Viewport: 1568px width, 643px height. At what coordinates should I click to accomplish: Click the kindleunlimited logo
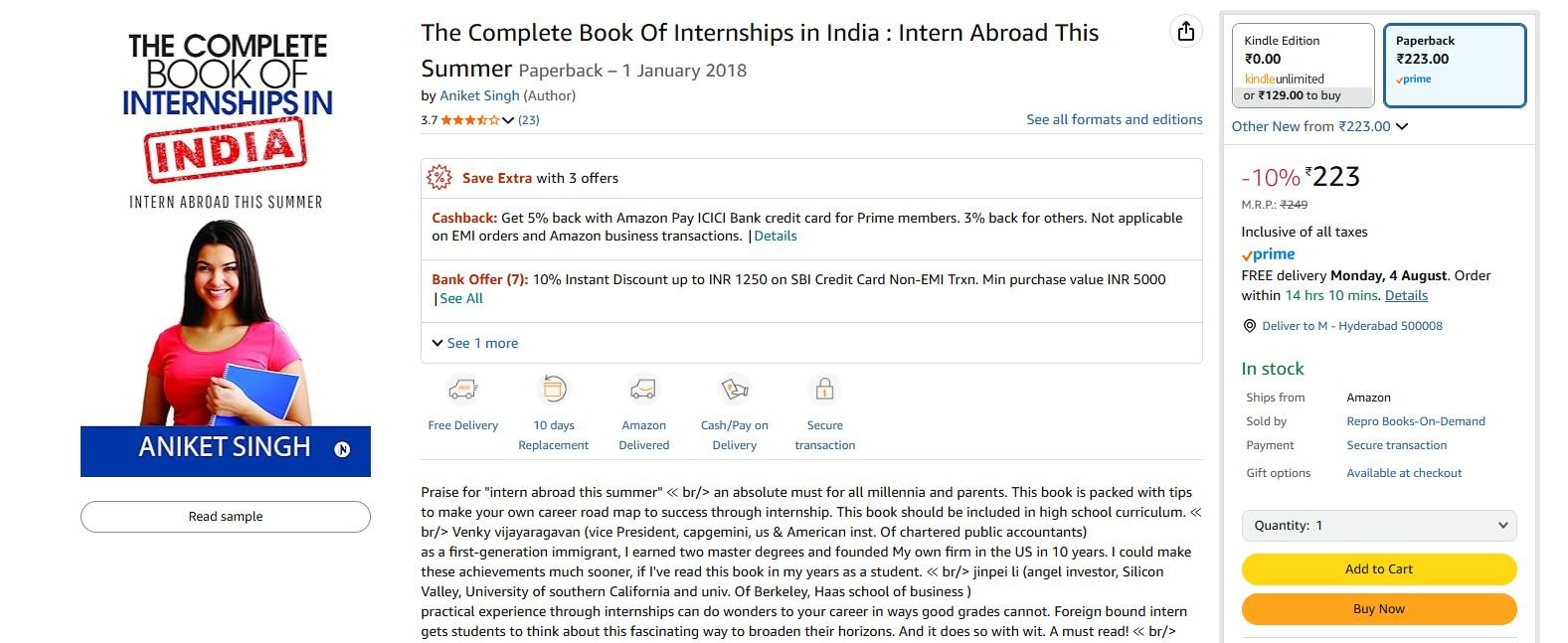1284,77
